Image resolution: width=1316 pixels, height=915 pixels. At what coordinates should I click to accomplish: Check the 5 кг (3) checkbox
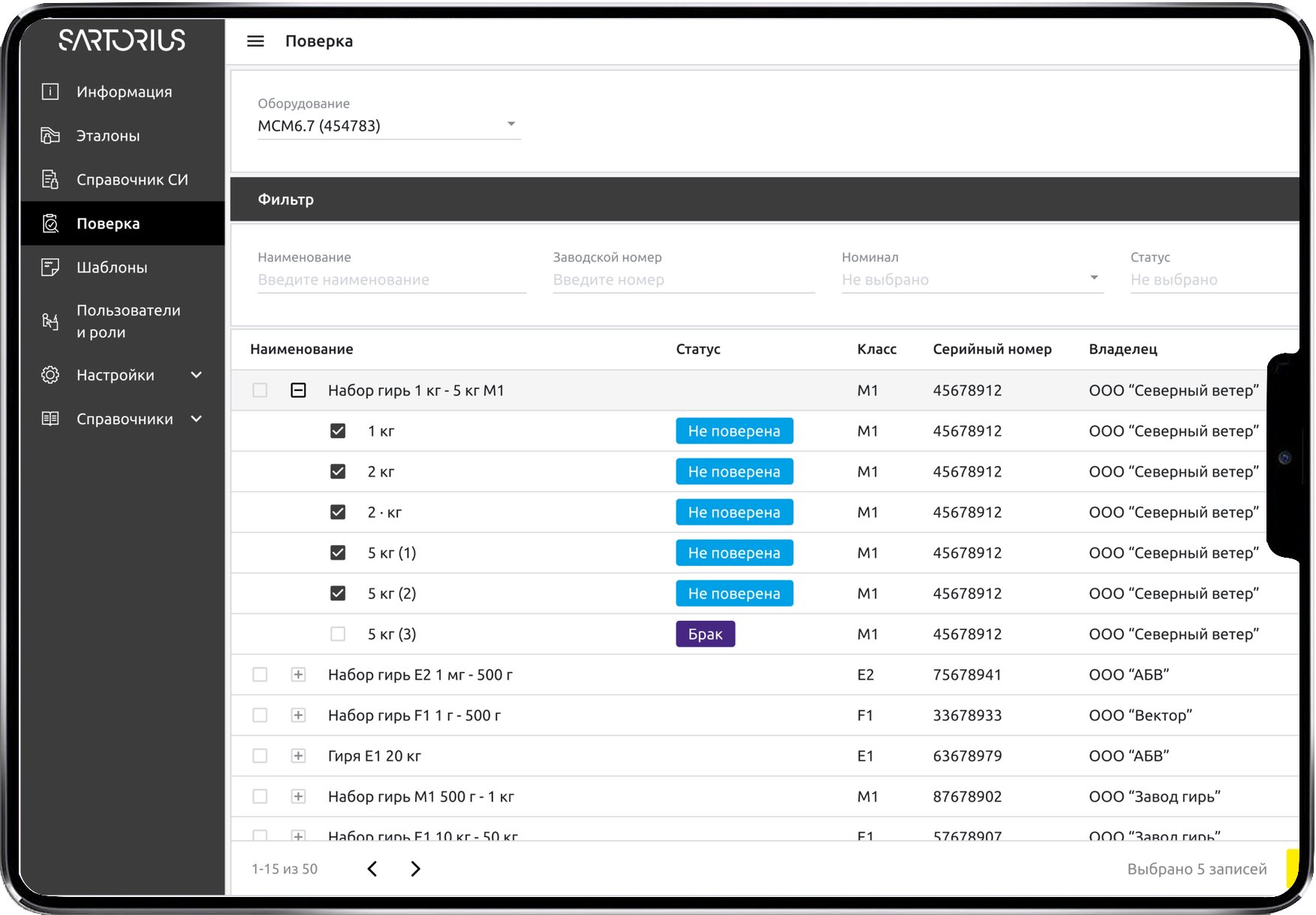click(x=338, y=634)
